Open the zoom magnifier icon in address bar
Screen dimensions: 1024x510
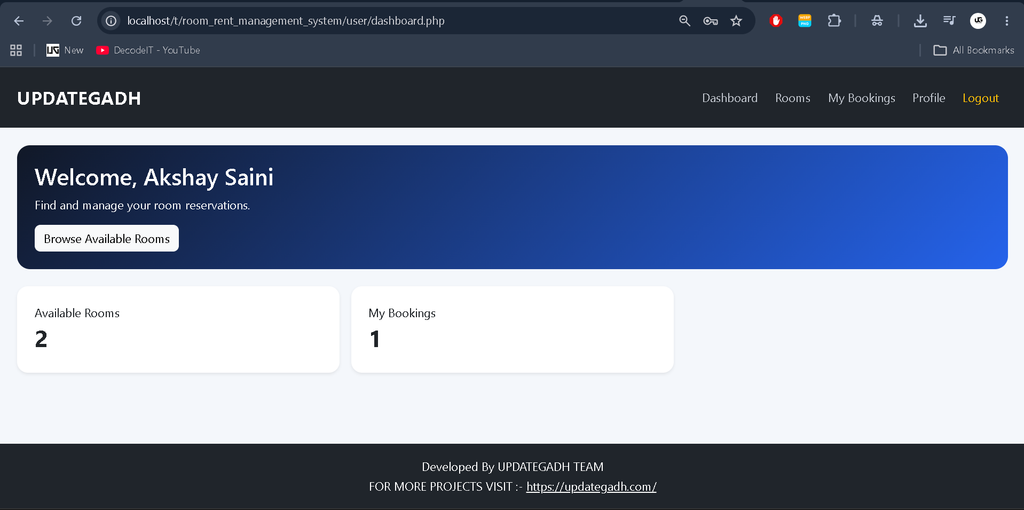coord(684,21)
